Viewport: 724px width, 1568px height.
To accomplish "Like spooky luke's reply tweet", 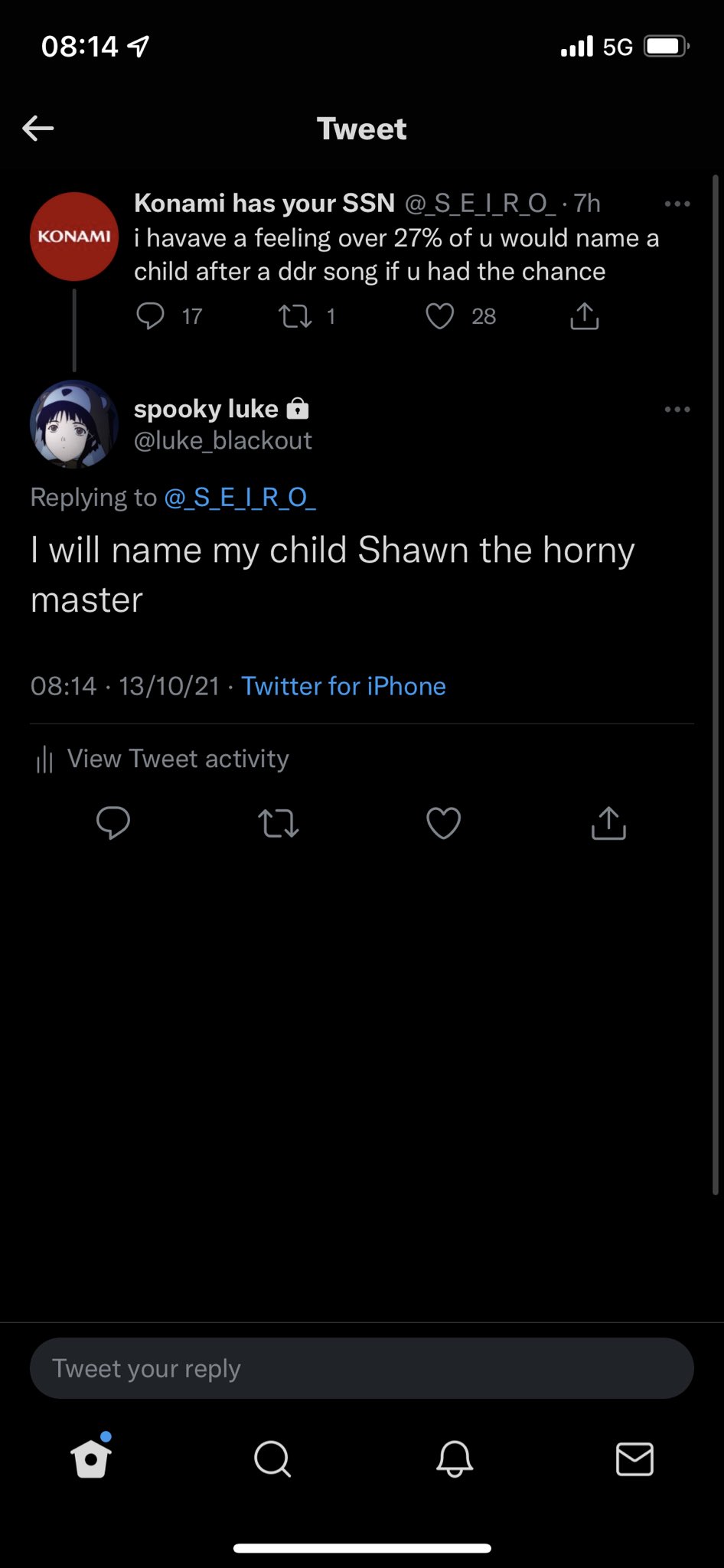I will pyautogui.click(x=444, y=824).
